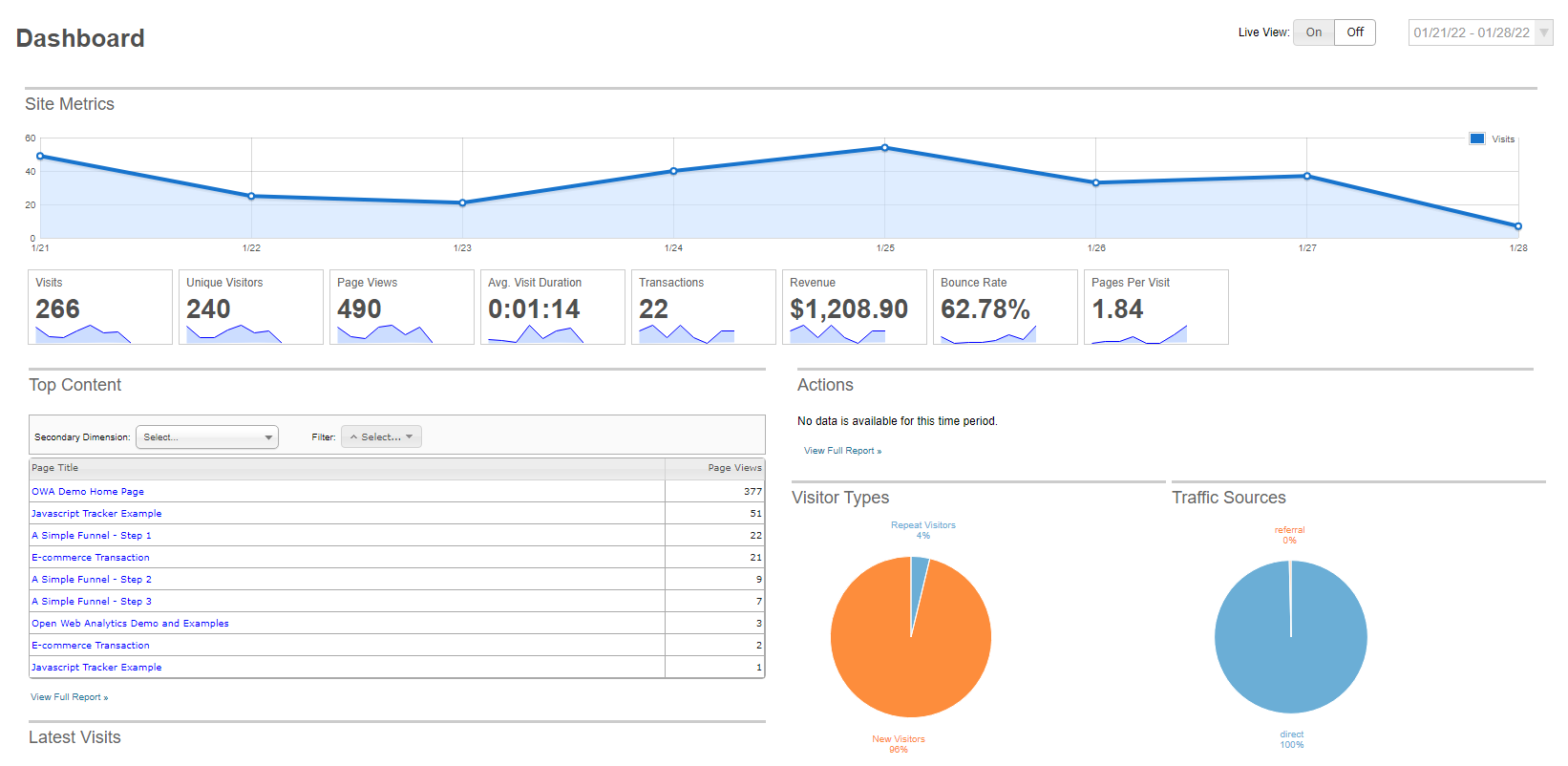1568x766 pixels.
Task: Click the Bounce Rate sparkline box
Action: click(x=1006, y=307)
